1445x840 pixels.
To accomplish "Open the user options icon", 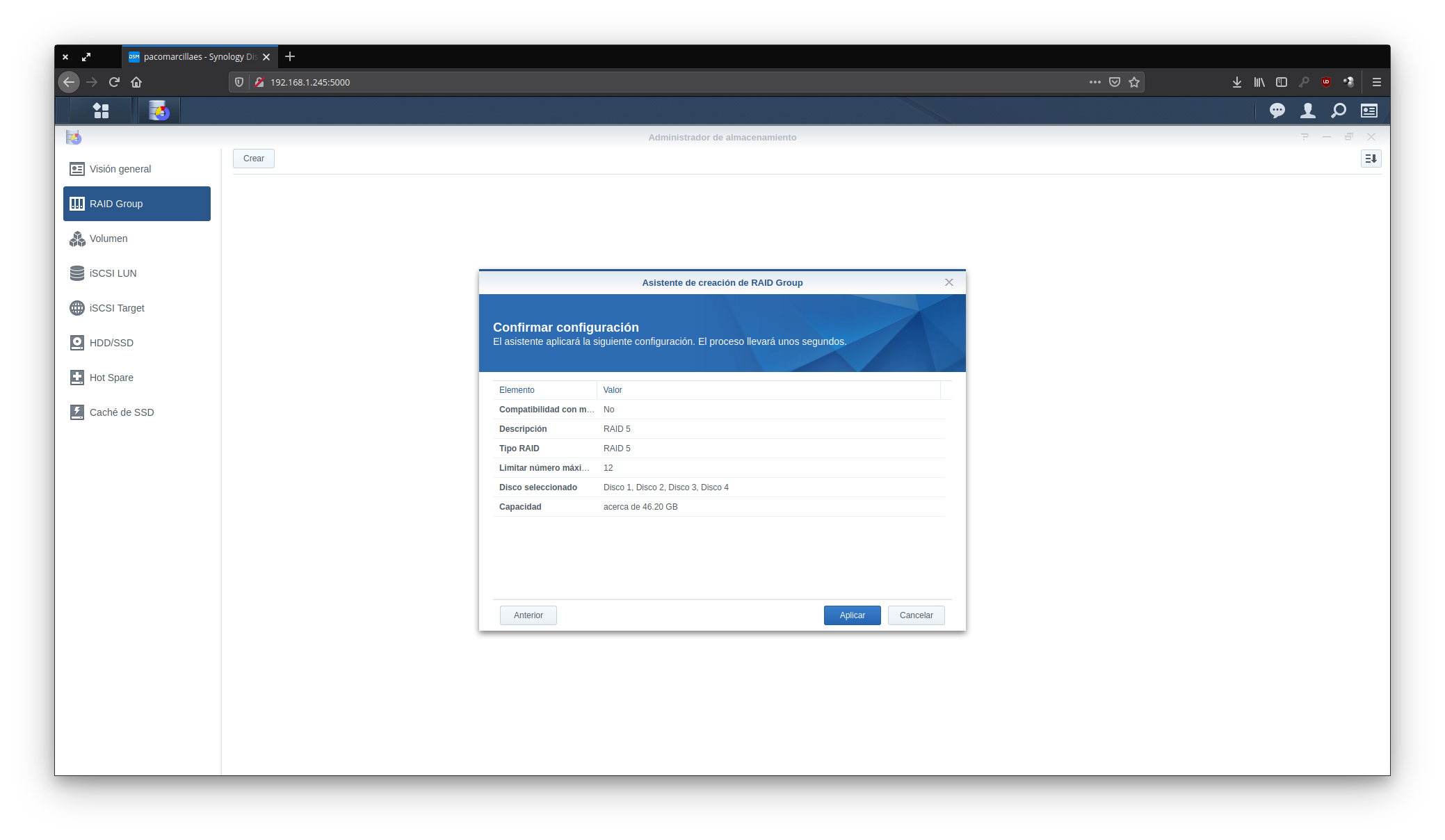I will [x=1307, y=111].
